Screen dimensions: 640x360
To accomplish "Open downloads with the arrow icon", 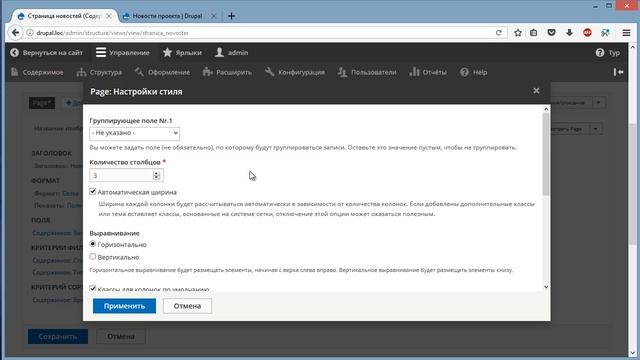I will click(x=569, y=33).
